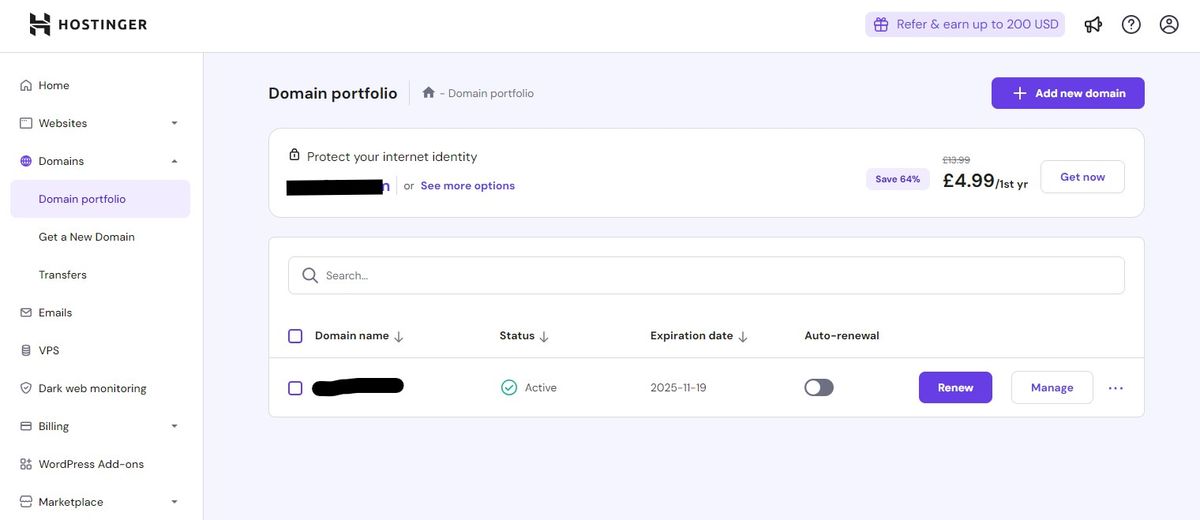Expand the Marketplace menu arrow
Screen dimensions: 1200x520
174,502
